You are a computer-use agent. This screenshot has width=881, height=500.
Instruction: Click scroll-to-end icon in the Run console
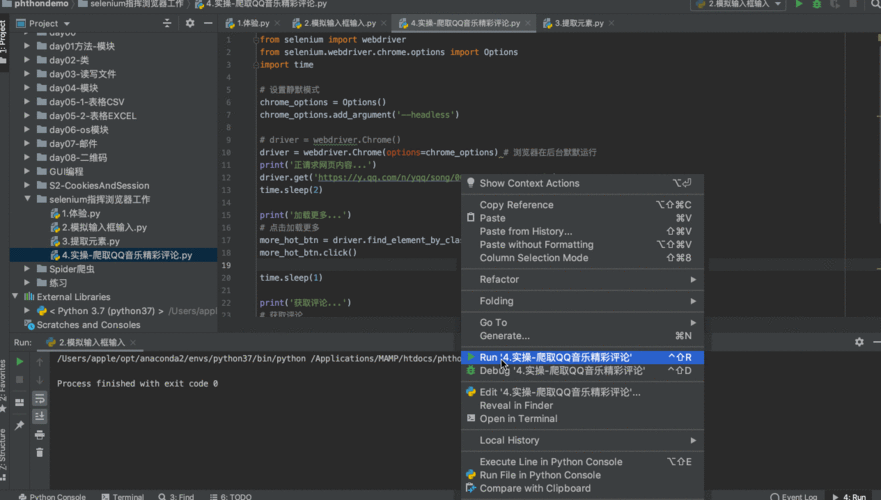pos(39,416)
